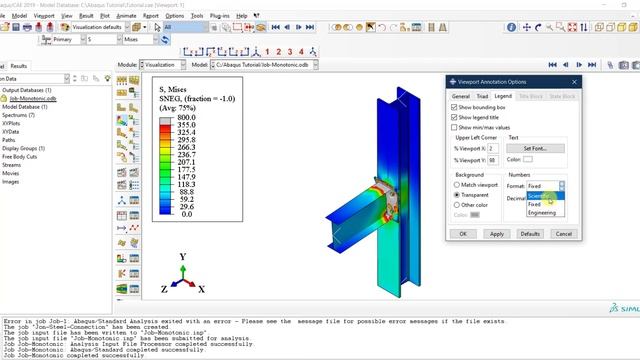Image resolution: width=640 pixels, height=360 pixels.
Task: Click the Print icon in the toolbar
Action: tap(27, 27)
